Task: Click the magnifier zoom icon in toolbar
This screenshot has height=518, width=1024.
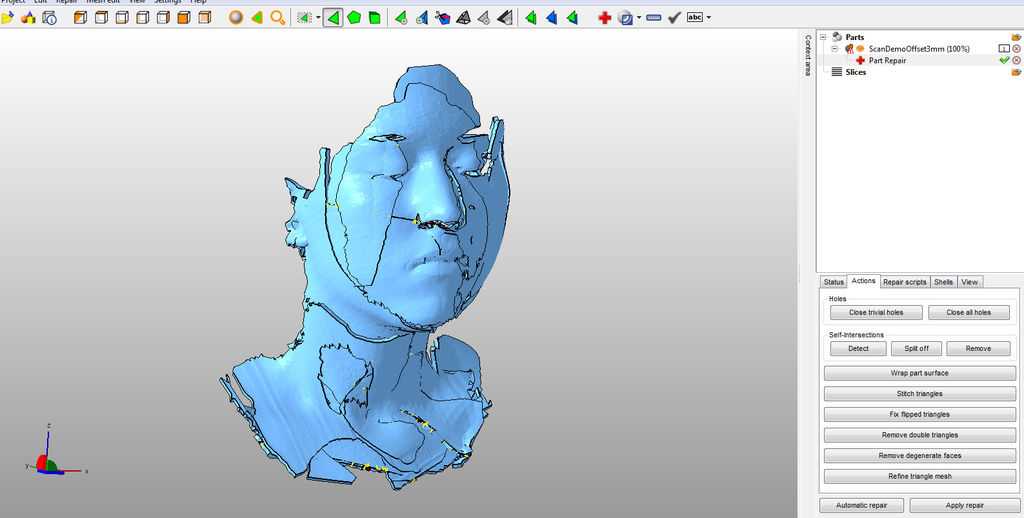Action: 278,18
